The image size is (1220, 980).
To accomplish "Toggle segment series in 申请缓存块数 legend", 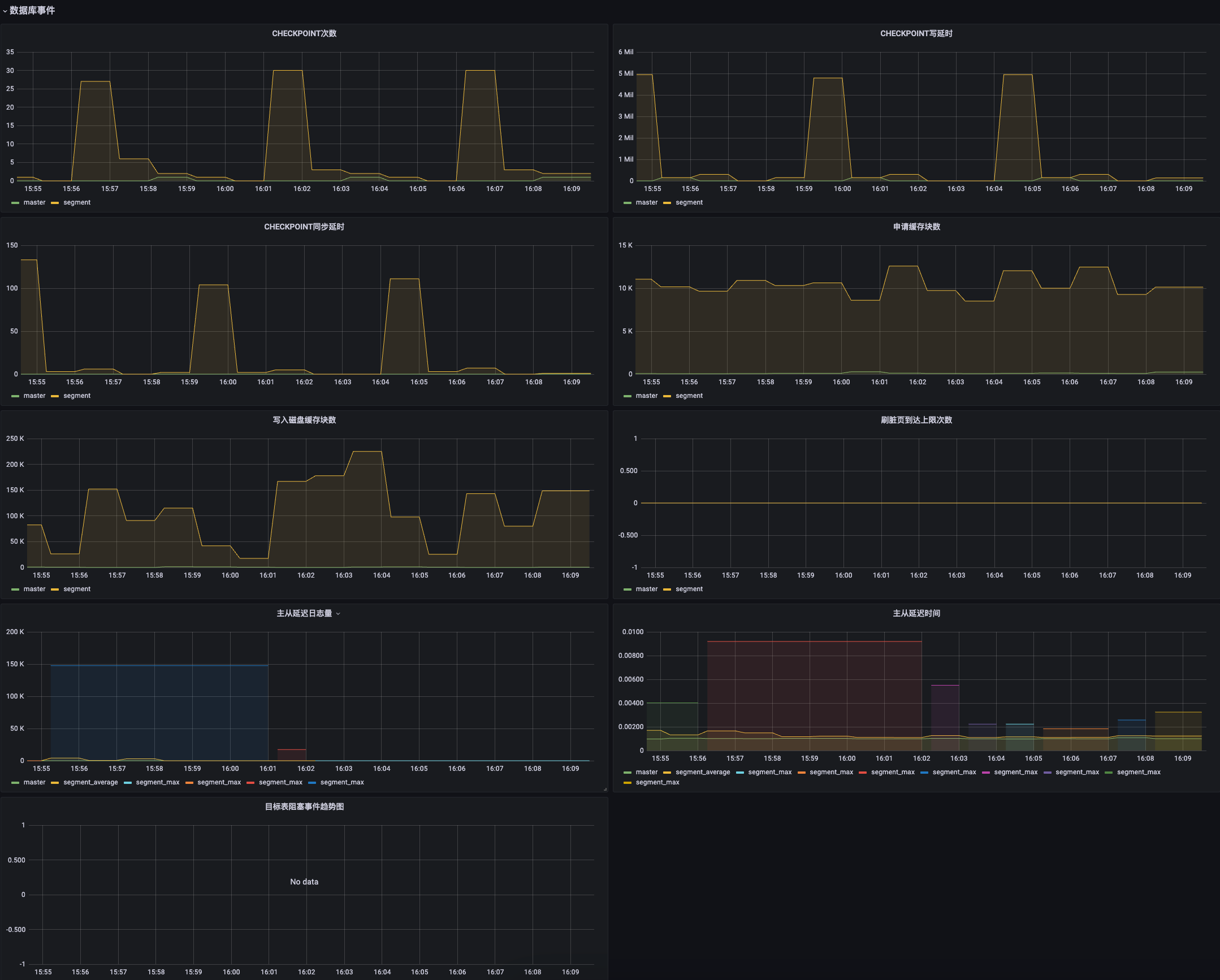I will point(689,396).
